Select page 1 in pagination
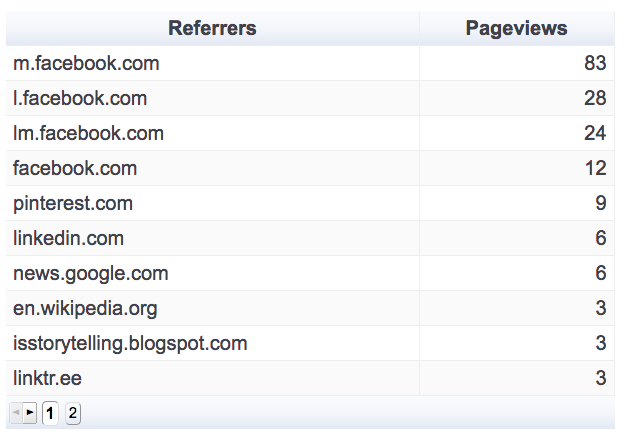Image resolution: width=628 pixels, height=439 pixels. click(x=51, y=412)
